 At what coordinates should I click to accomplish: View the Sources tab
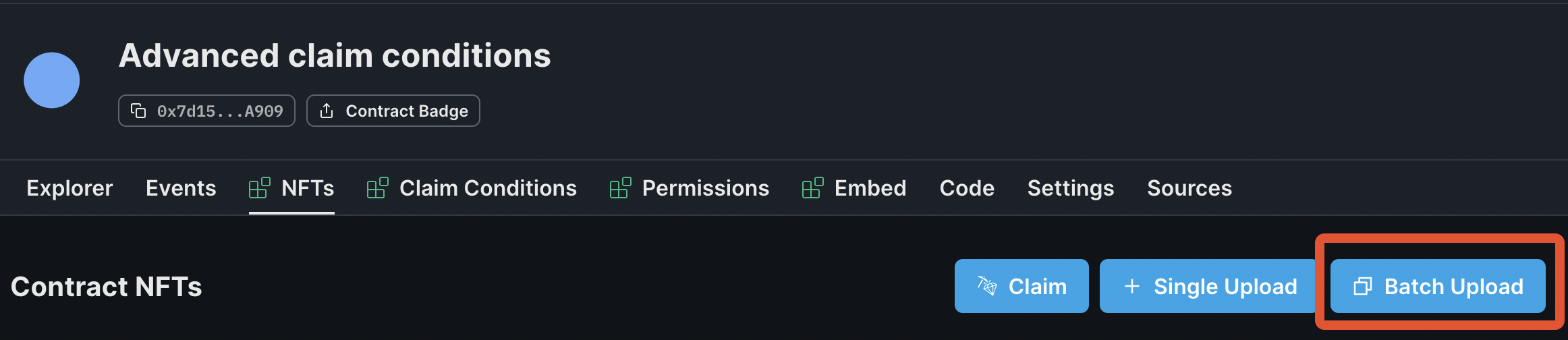point(1189,188)
